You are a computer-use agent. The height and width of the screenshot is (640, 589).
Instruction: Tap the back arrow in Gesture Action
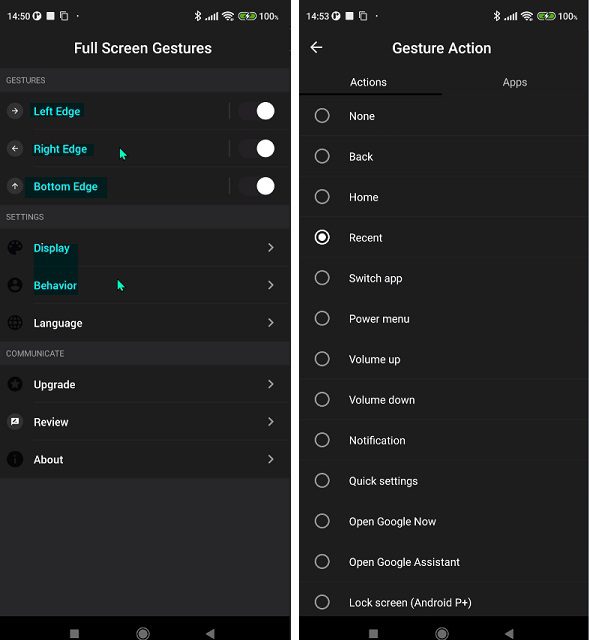316,47
